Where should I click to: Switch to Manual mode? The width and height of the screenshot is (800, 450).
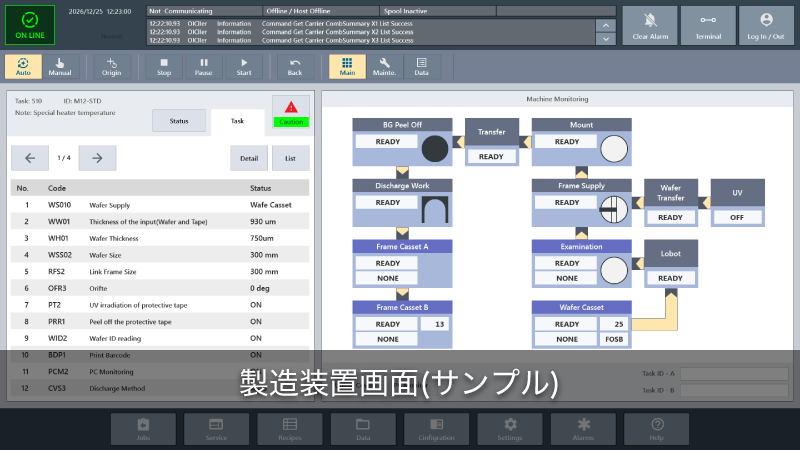coord(60,66)
